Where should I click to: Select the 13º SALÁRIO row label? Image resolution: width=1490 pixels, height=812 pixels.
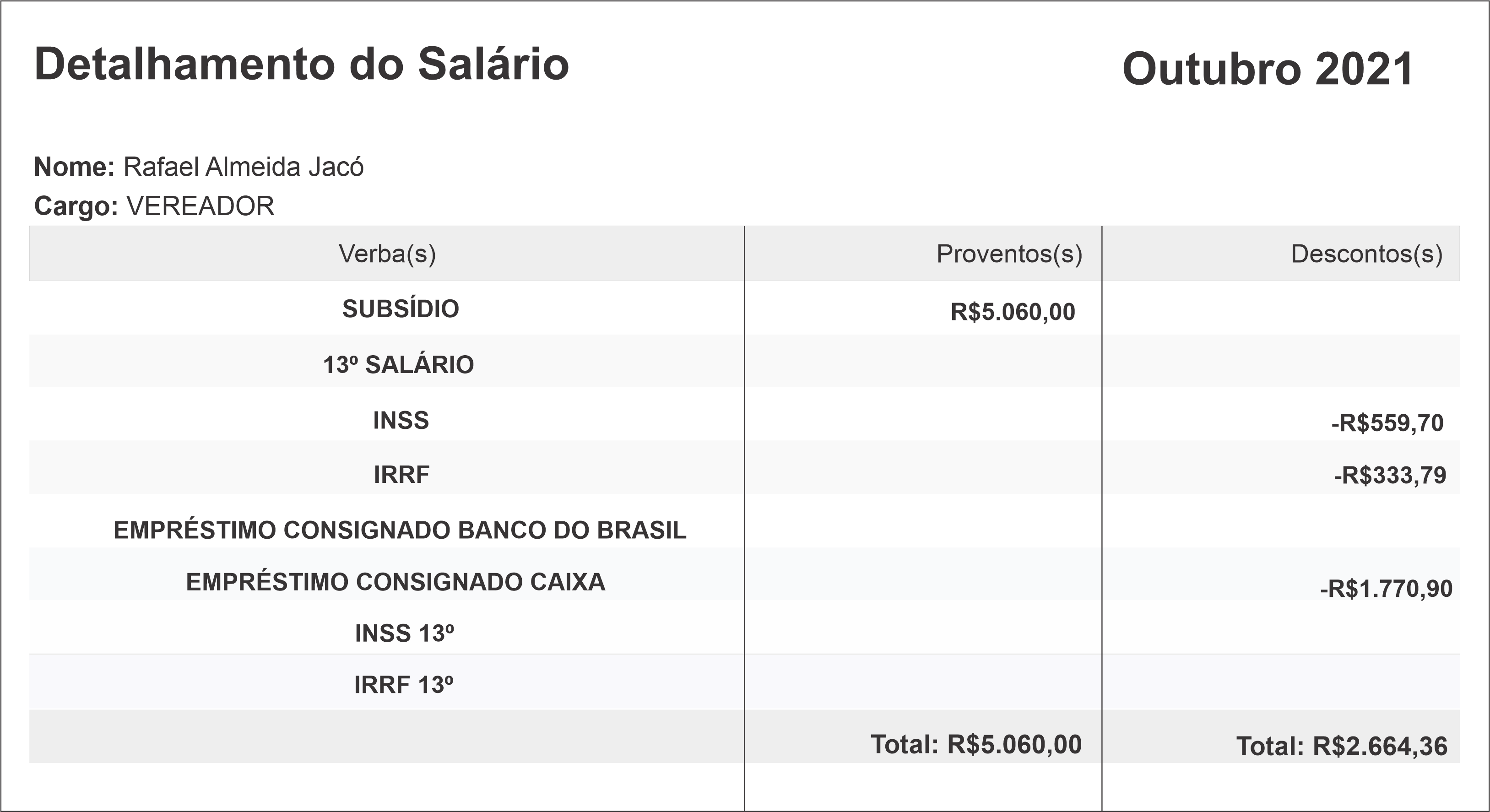click(398, 365)
